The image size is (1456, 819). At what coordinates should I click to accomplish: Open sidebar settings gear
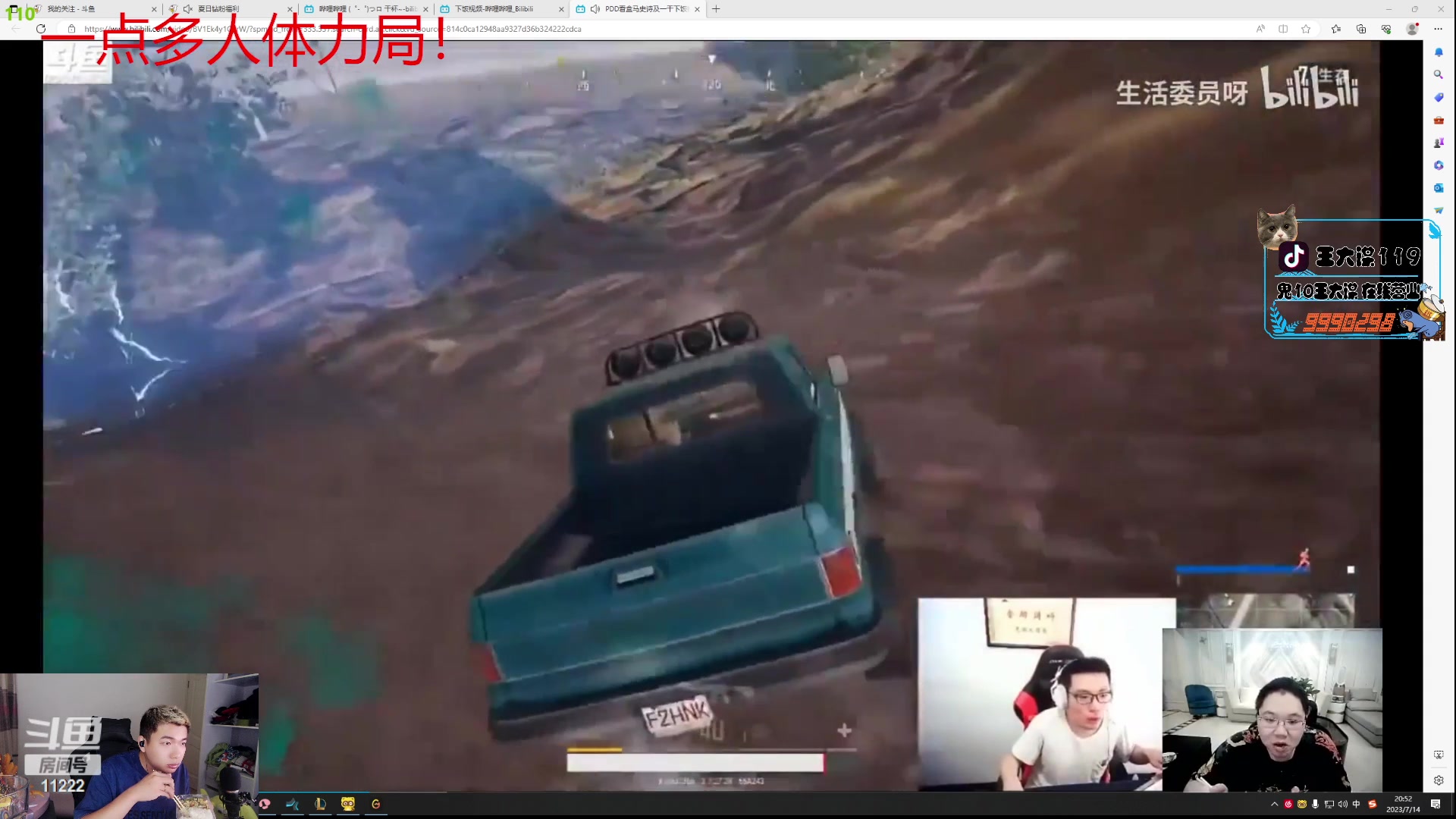[x=1439, y=780]
